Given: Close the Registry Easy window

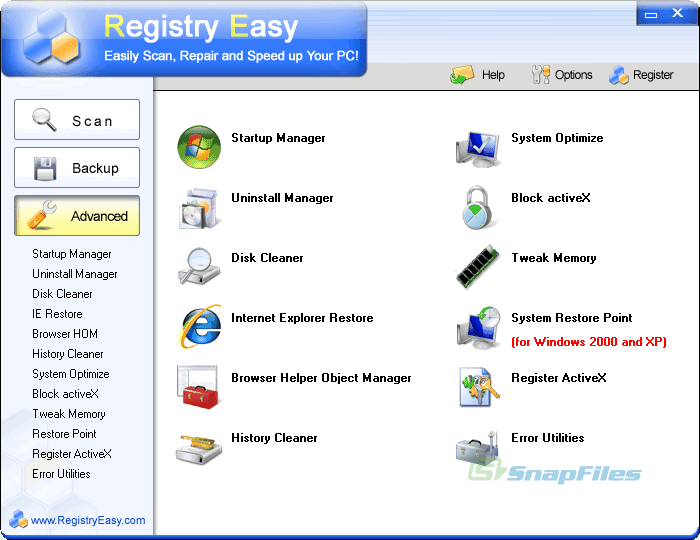Looking at the screenshot, I should click(678, 13).
